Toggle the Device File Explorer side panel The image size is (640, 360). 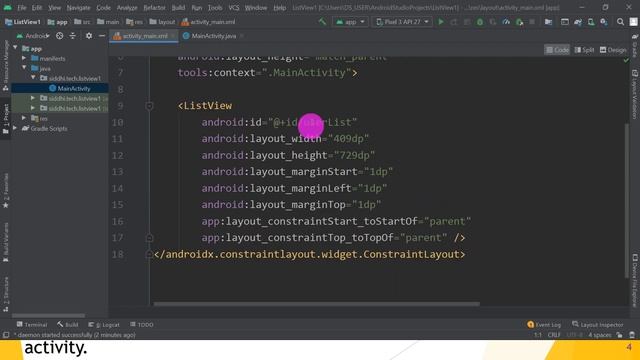point(635,280)
